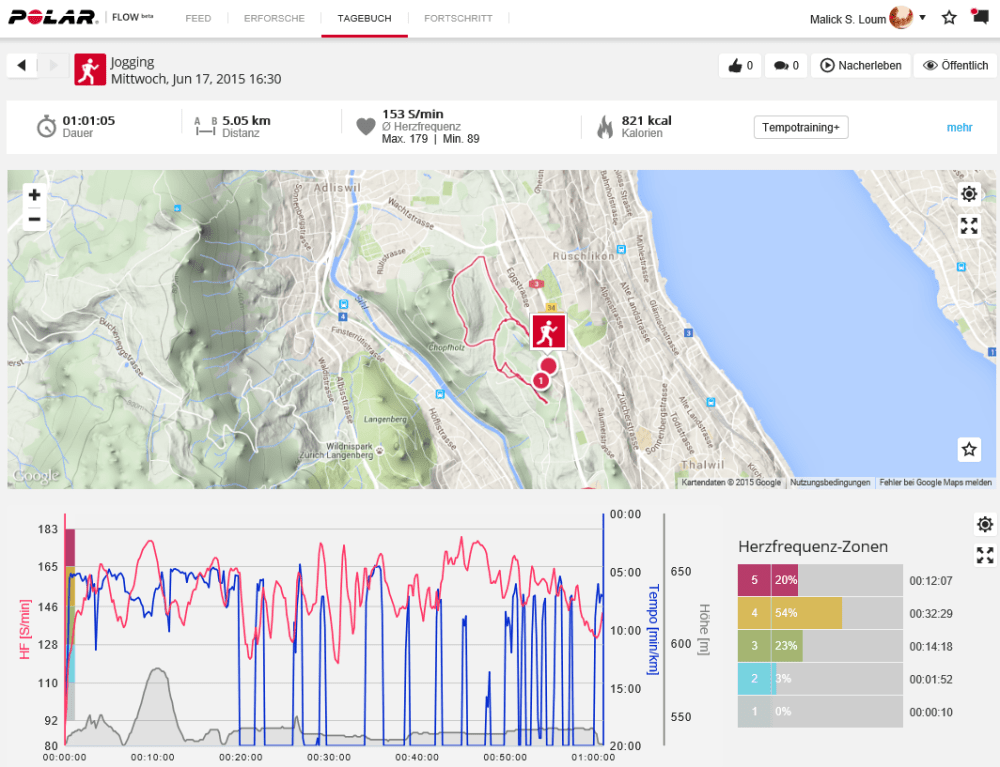Screen dimensions: 1000x767
Task: Open the notifications message icon in header
Action: (980, 17)
